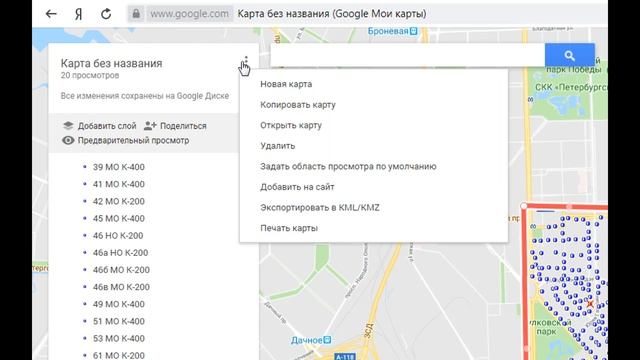Select list item 53 МО К-400
Image resolution: width=640 pixels, height=360 pixels.
click(119, 338)
